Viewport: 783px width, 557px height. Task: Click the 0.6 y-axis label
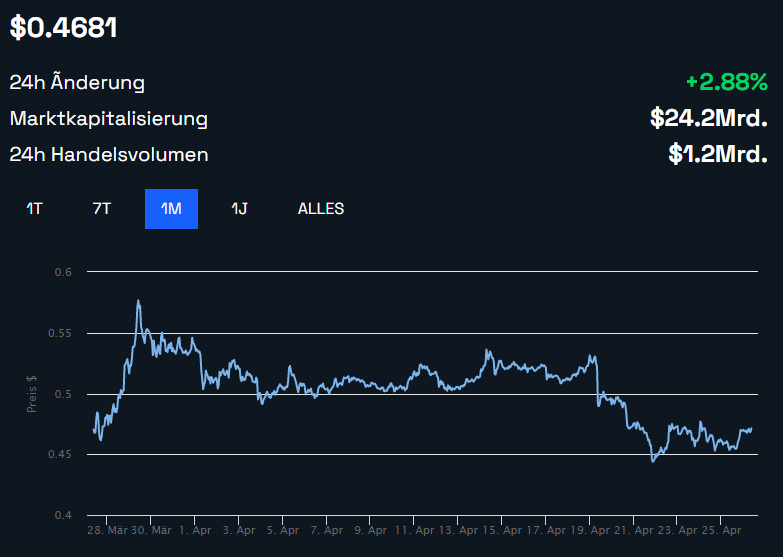(x=64, y=272)
